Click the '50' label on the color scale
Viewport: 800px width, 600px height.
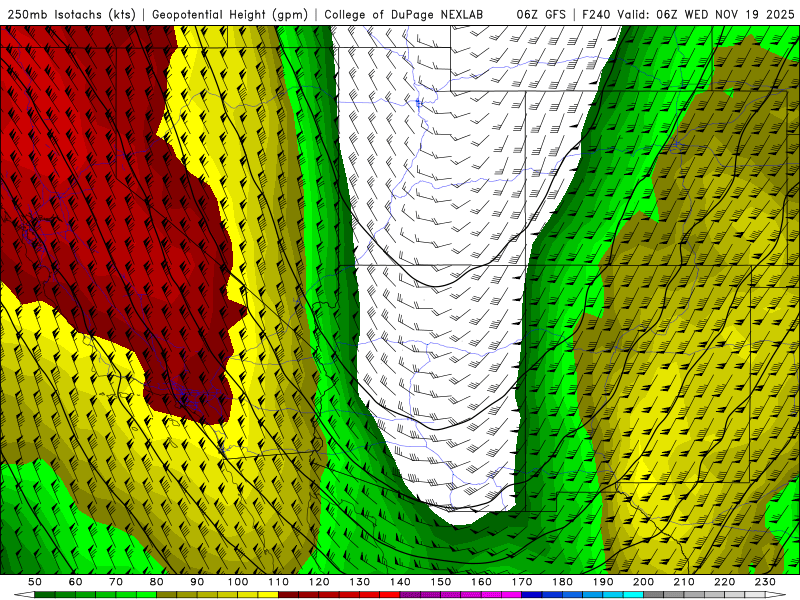[35, 582]
